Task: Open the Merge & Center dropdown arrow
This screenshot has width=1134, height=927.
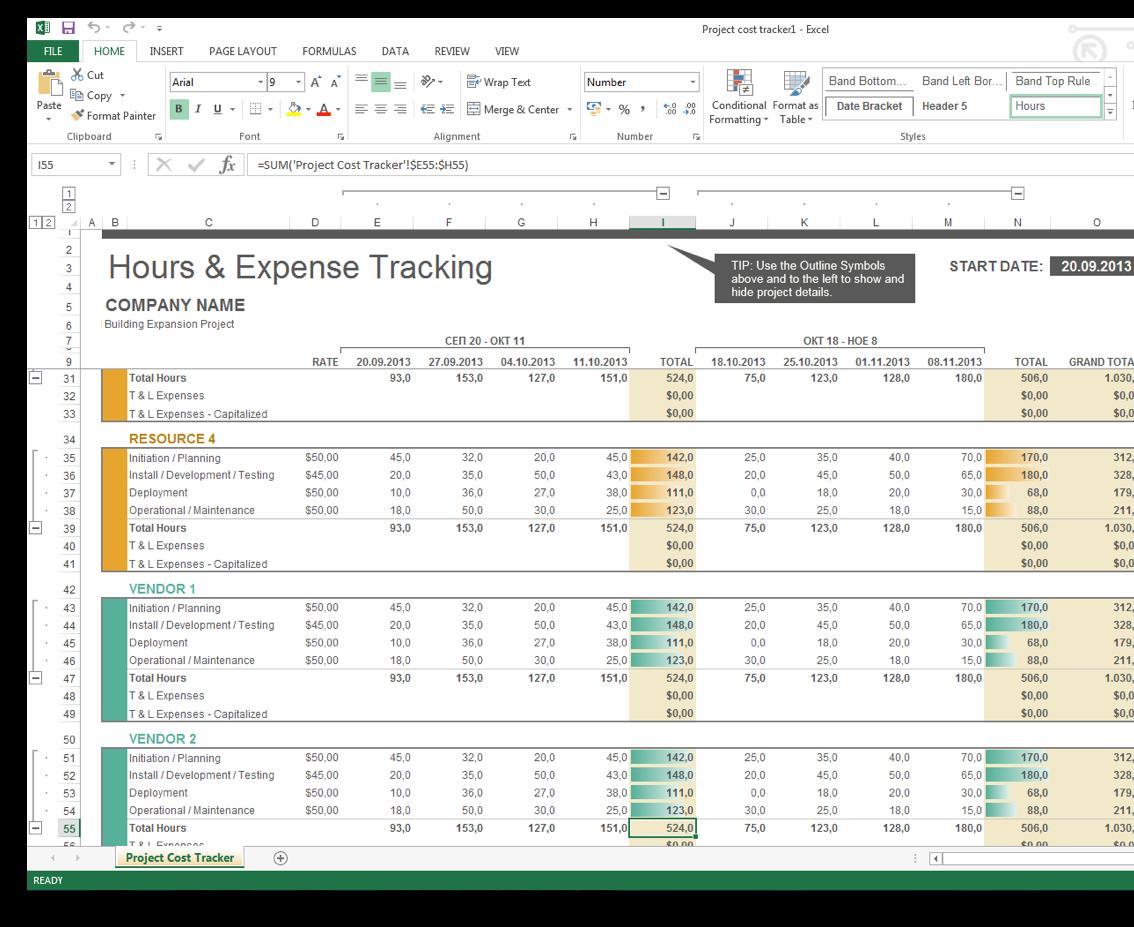Action: 570,110
